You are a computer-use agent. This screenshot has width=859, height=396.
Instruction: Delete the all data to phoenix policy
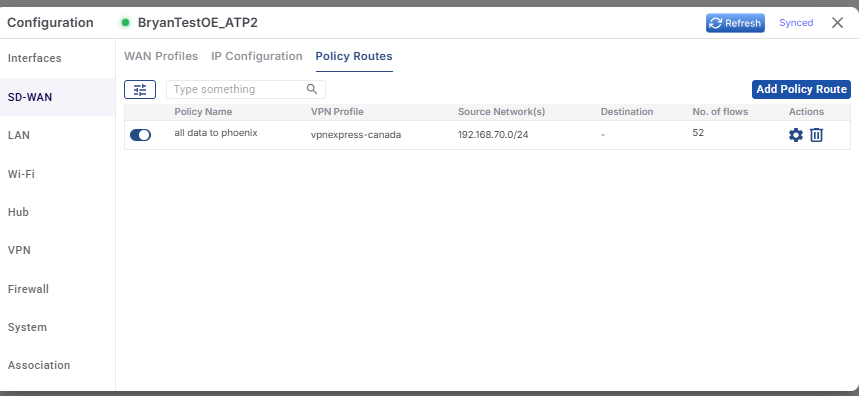pyautogui.click(x=816, y=135)
